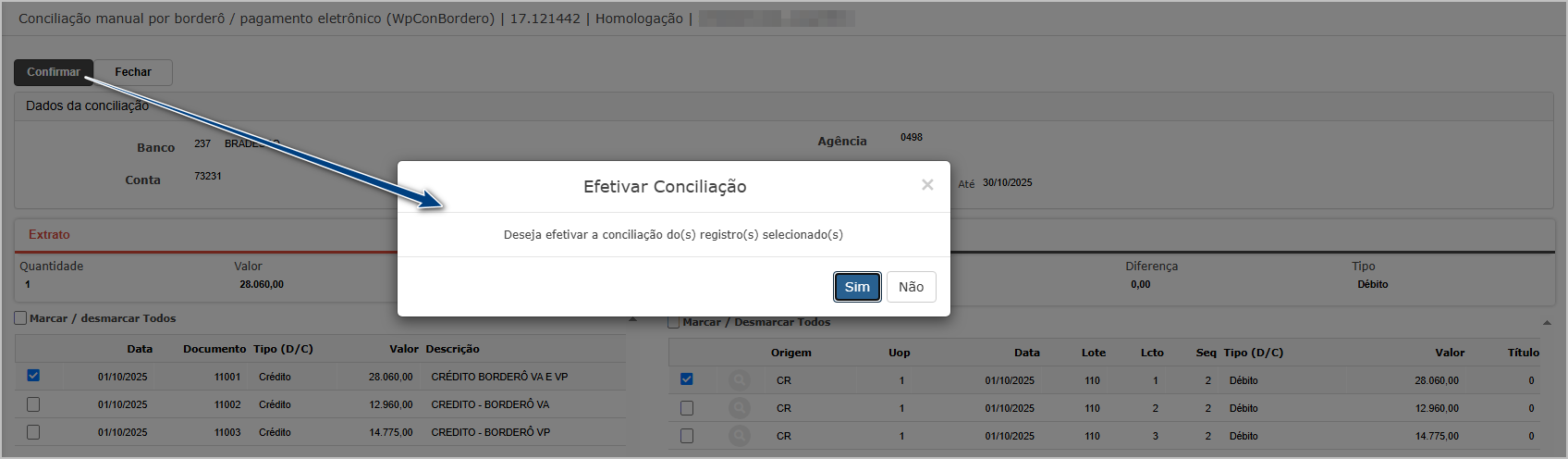The image size is (1568, 459).
Task: Toggle checkbox for document 11001 statement row
Action: click(33, 376)
